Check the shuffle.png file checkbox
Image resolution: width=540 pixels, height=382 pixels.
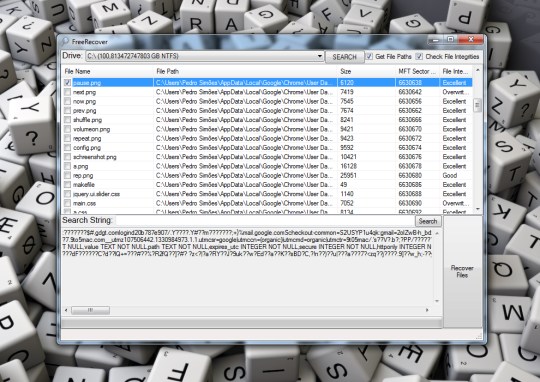pyautogui.click(x=68, y=120)
